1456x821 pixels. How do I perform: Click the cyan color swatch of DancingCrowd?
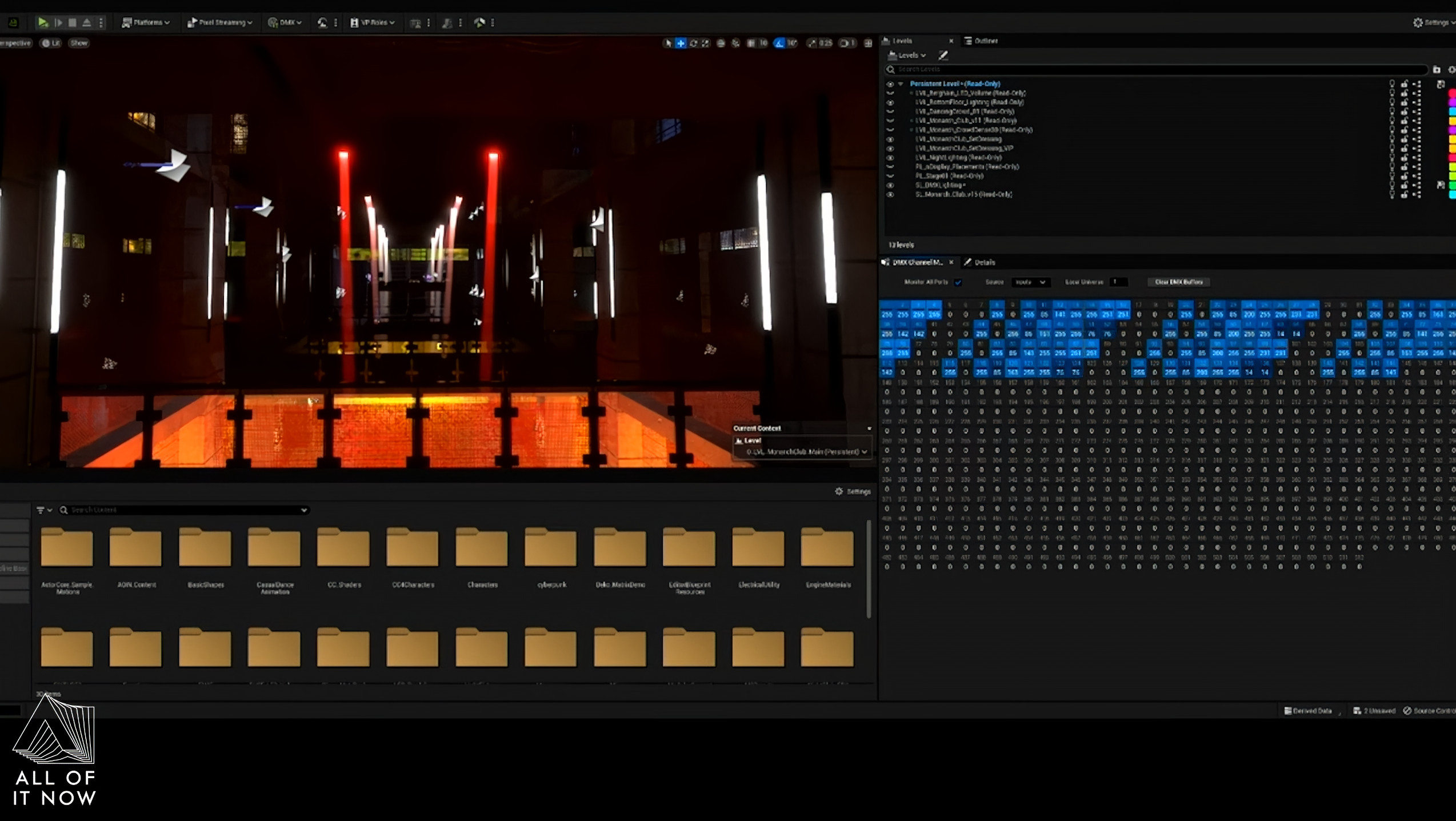point(1452,112)
